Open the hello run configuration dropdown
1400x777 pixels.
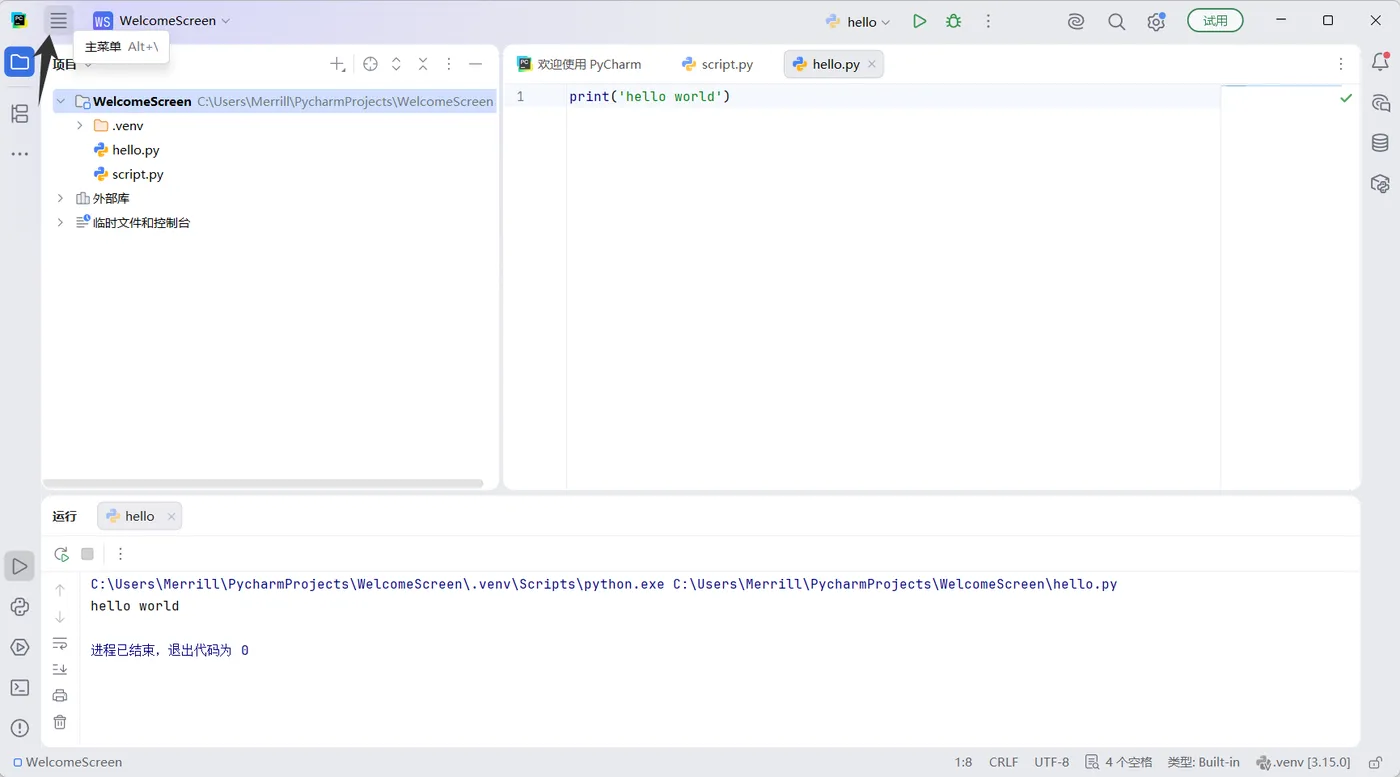pos(858,21)
